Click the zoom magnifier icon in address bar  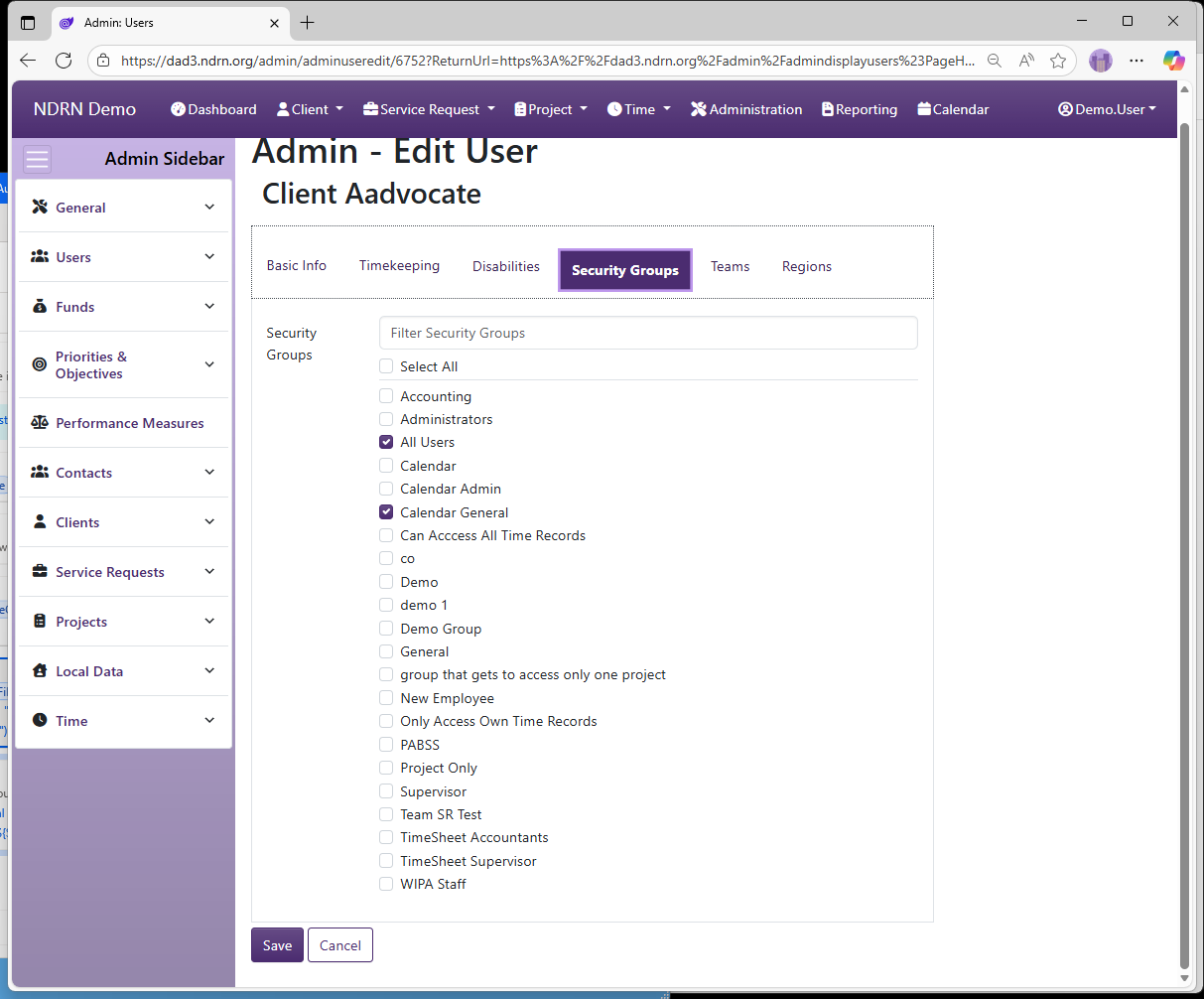pos(995,61)
